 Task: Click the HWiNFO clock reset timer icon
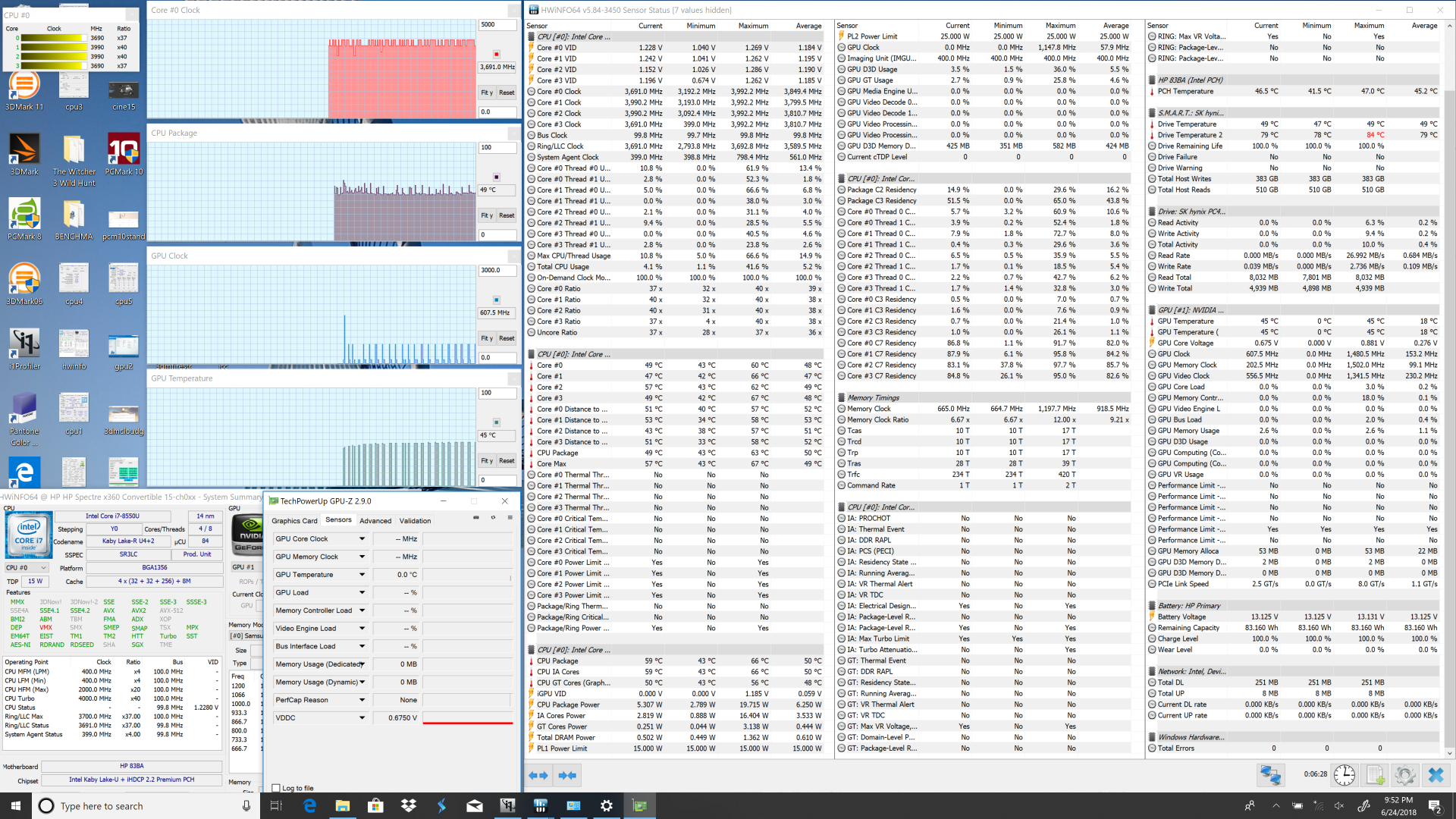(x=1345, y=775)
